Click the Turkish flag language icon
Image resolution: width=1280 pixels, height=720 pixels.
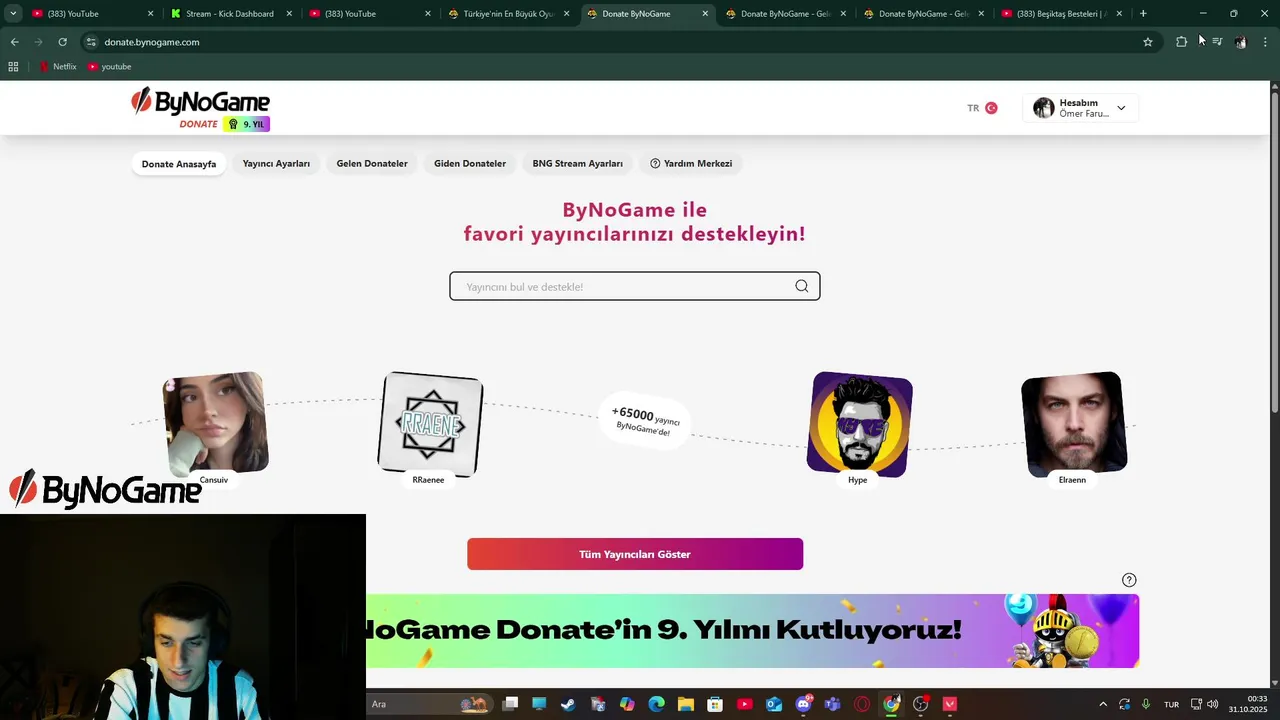coord(991,108)
